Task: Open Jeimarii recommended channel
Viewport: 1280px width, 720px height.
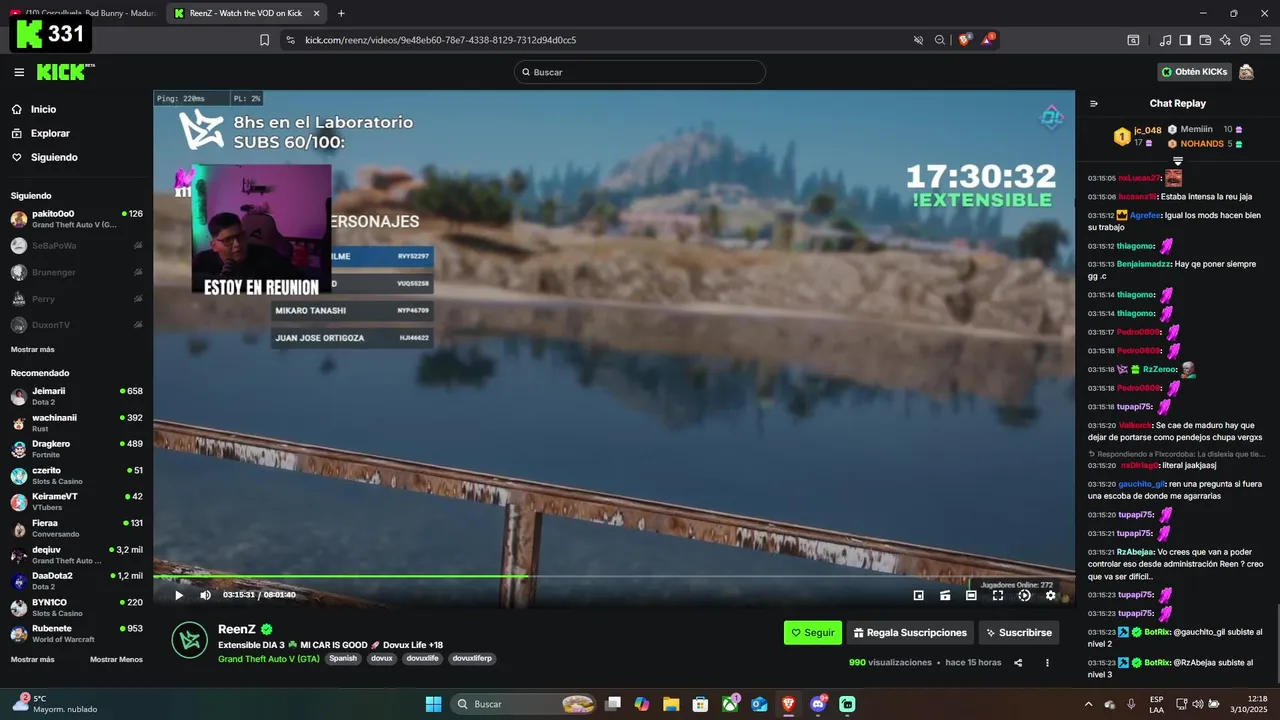Action: 76,396
